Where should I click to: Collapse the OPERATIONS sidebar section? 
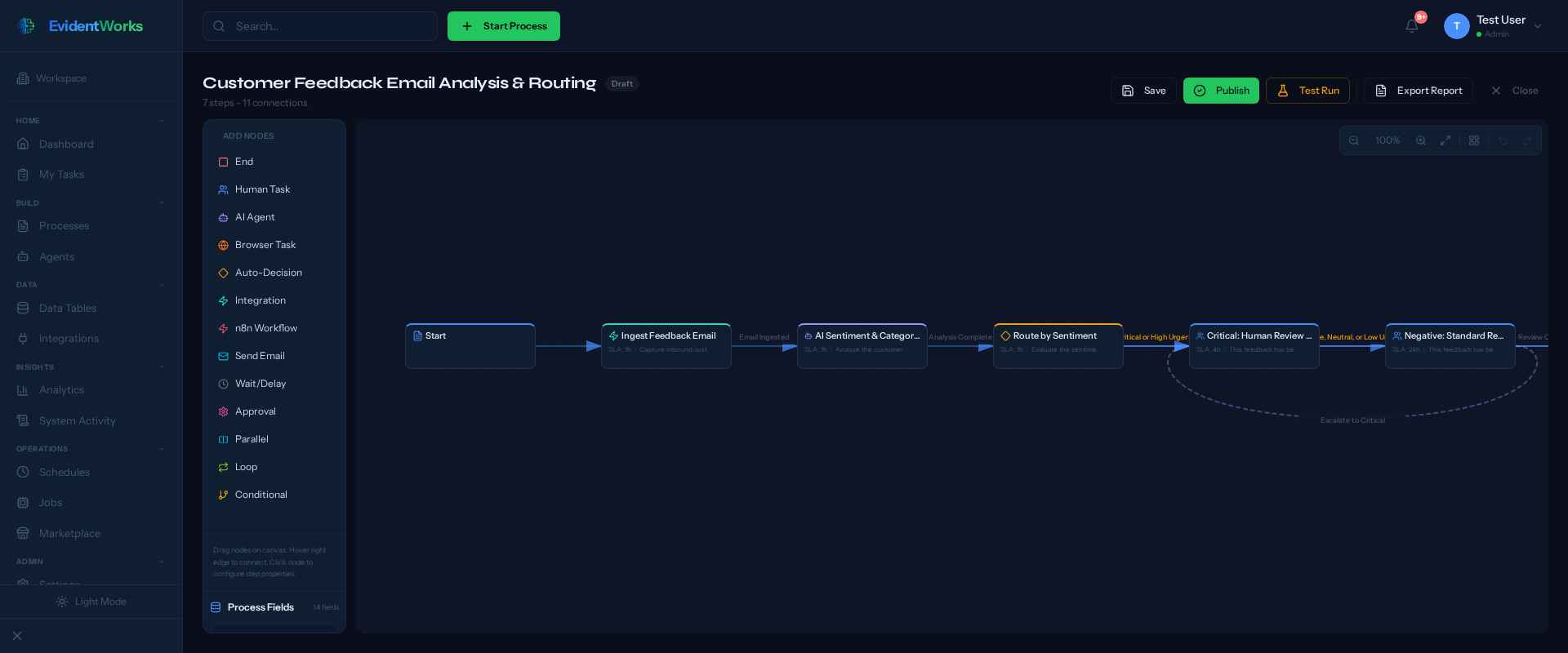coord(162,449)
